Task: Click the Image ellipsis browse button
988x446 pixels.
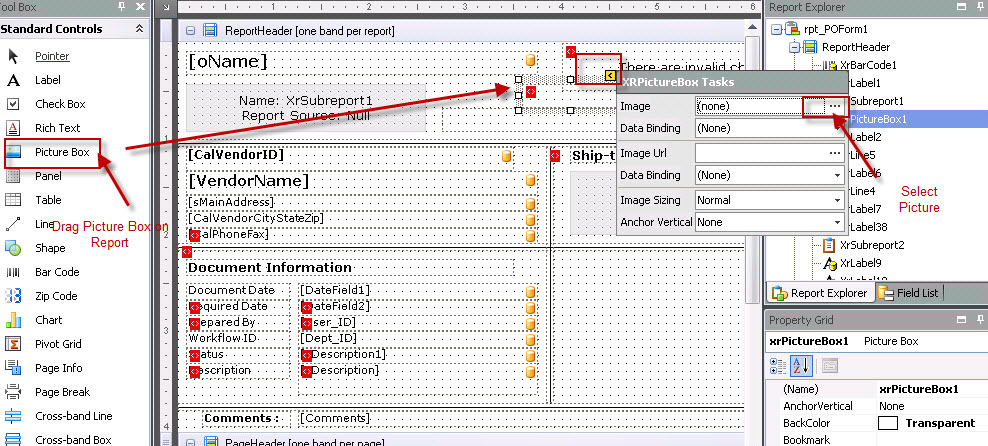Action: click(835, 106)
